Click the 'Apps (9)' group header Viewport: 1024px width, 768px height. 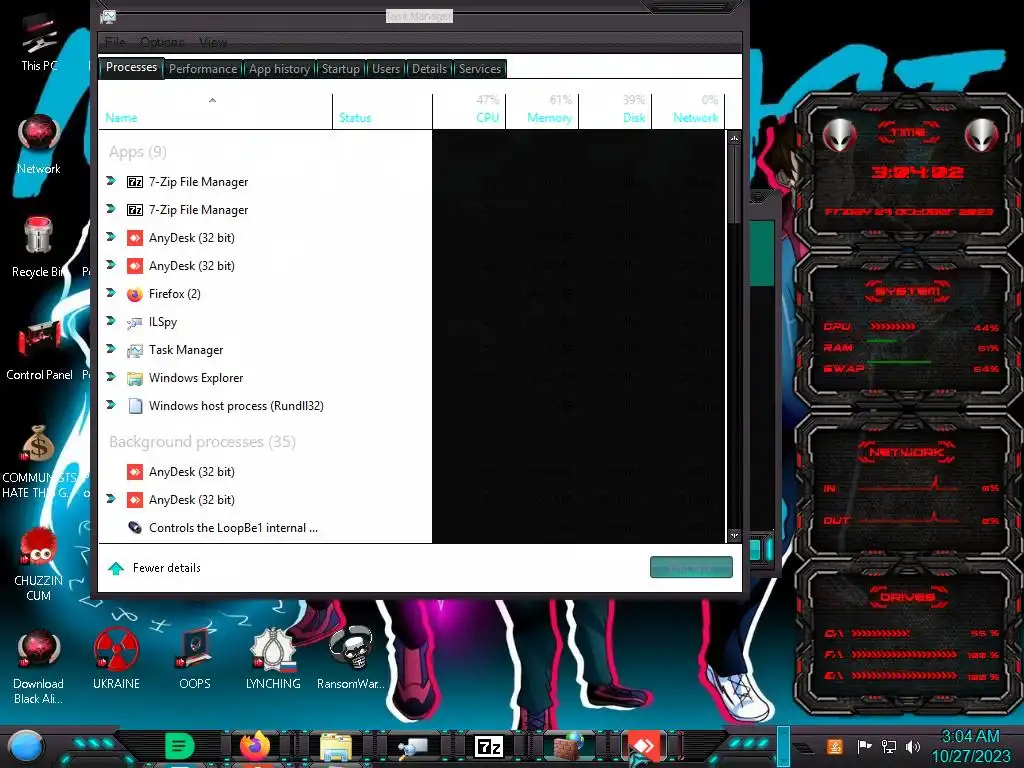coord(138,152)
